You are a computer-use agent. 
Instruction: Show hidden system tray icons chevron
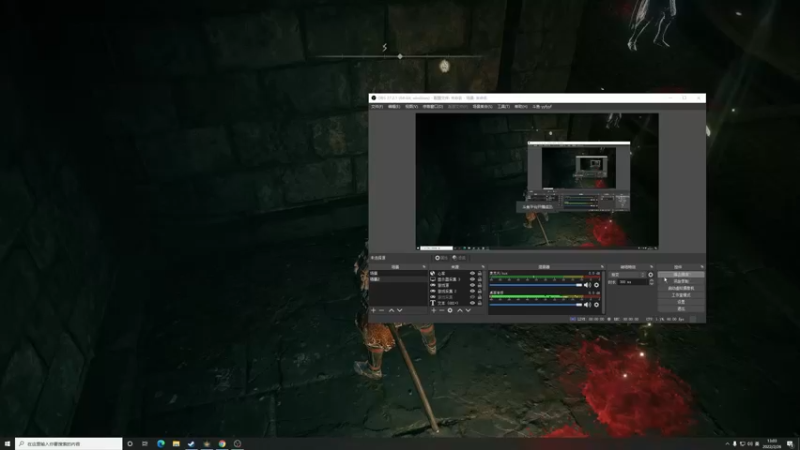coord(728,444)
